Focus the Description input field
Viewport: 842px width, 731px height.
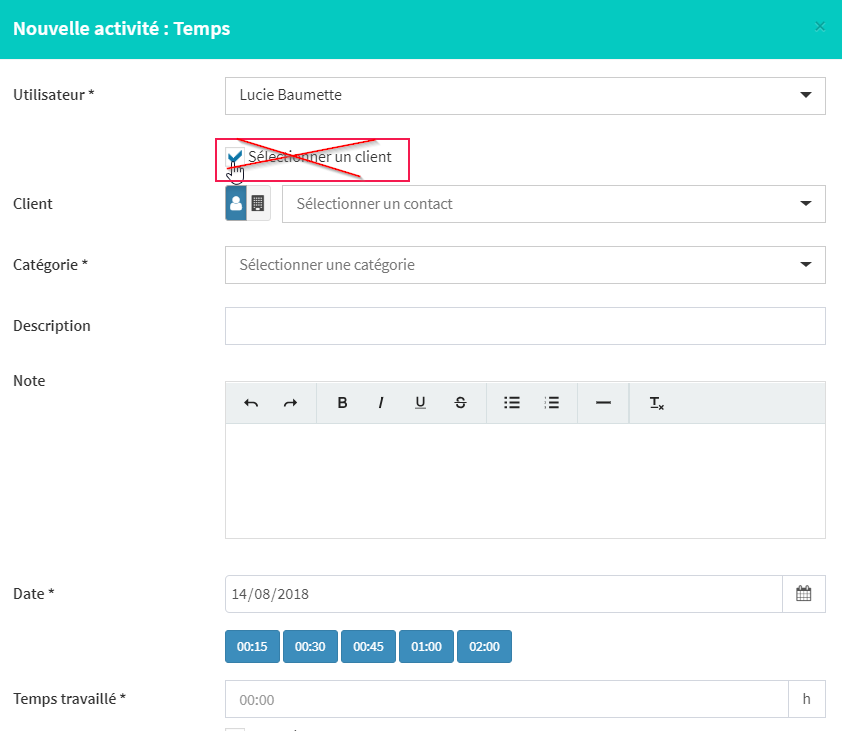(x=525, y=326)
